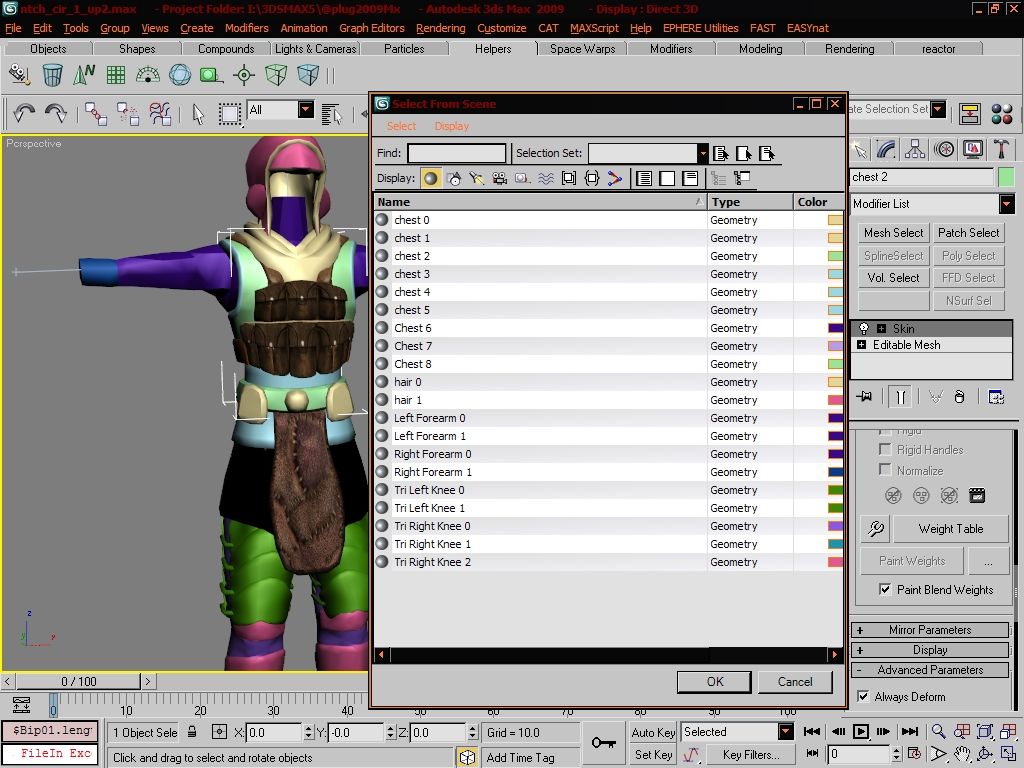Image resolution: width=1024 pixels, height=768 pixels.
Task: Toggle Absolute transform type-in mode
Action: [219, 732]
